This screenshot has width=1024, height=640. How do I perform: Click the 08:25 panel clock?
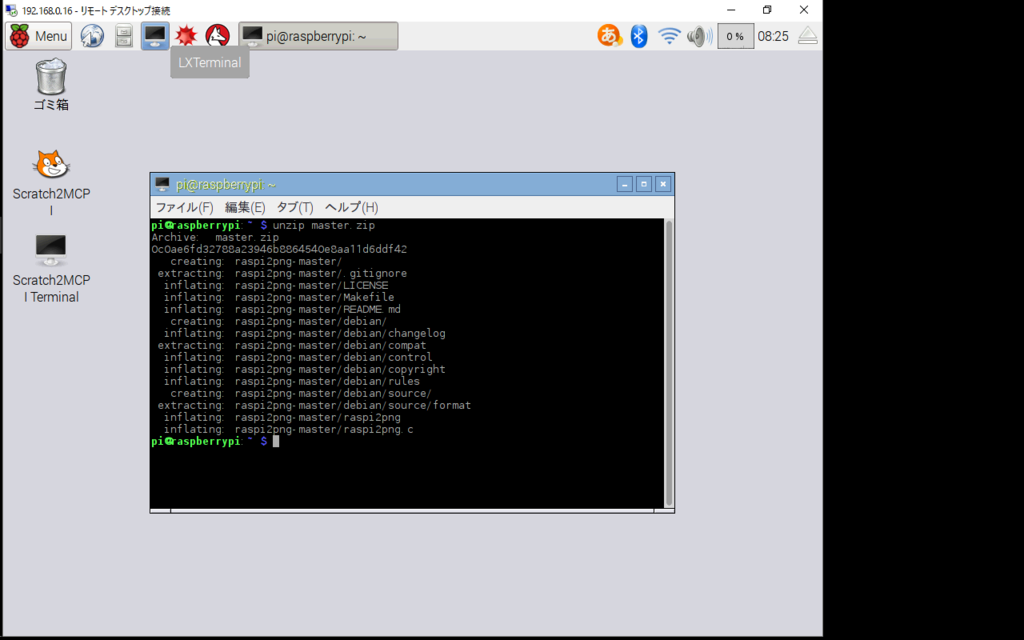(x=773, y=36)
